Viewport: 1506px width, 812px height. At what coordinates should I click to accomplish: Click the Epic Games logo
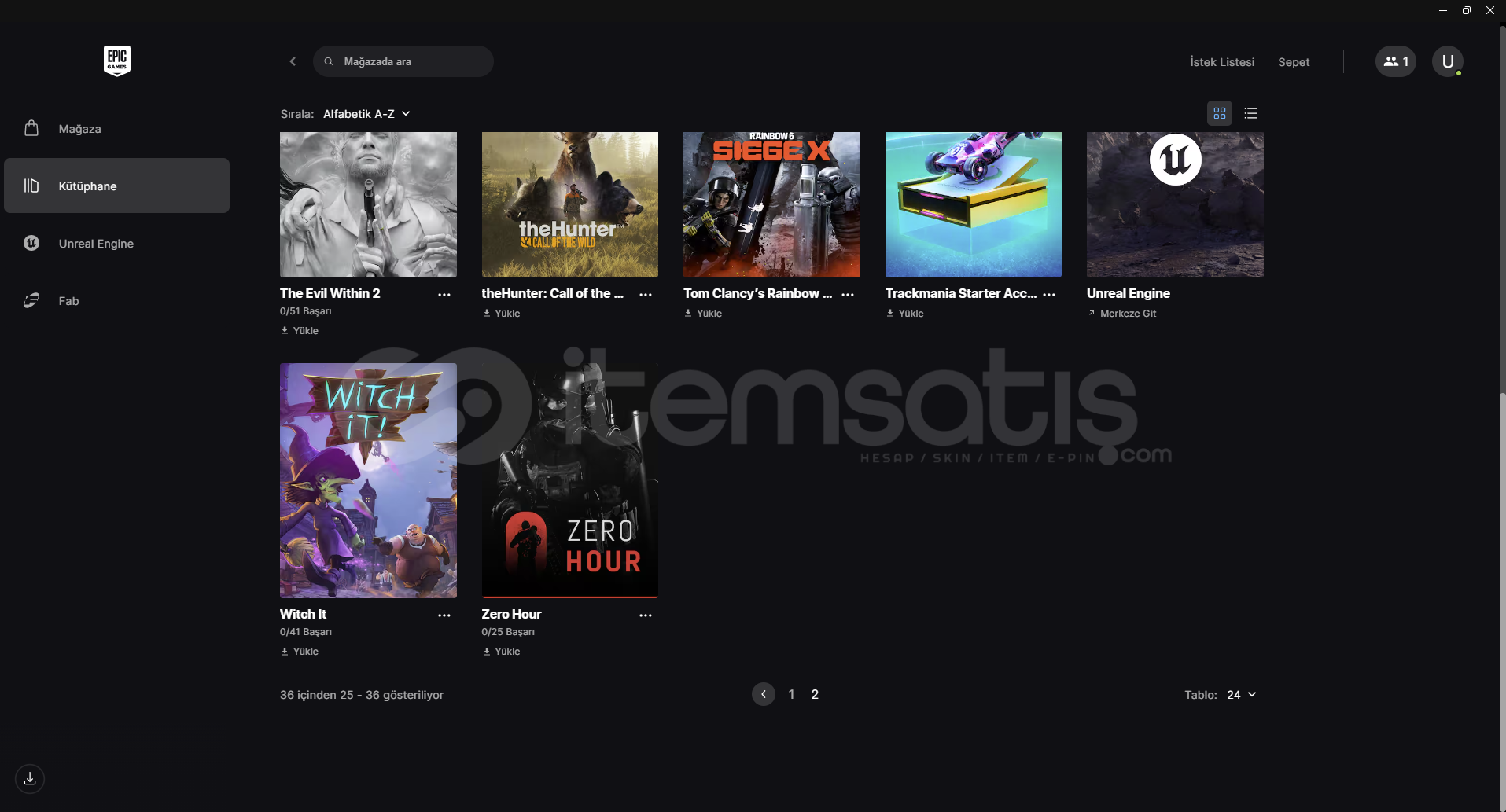pyautogui.click(x=117, y=61)
